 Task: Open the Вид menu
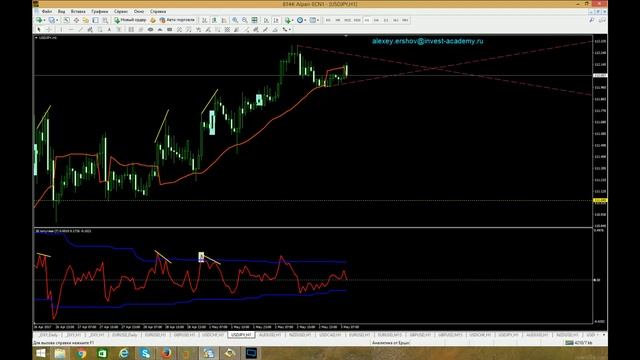coord(61,11)
